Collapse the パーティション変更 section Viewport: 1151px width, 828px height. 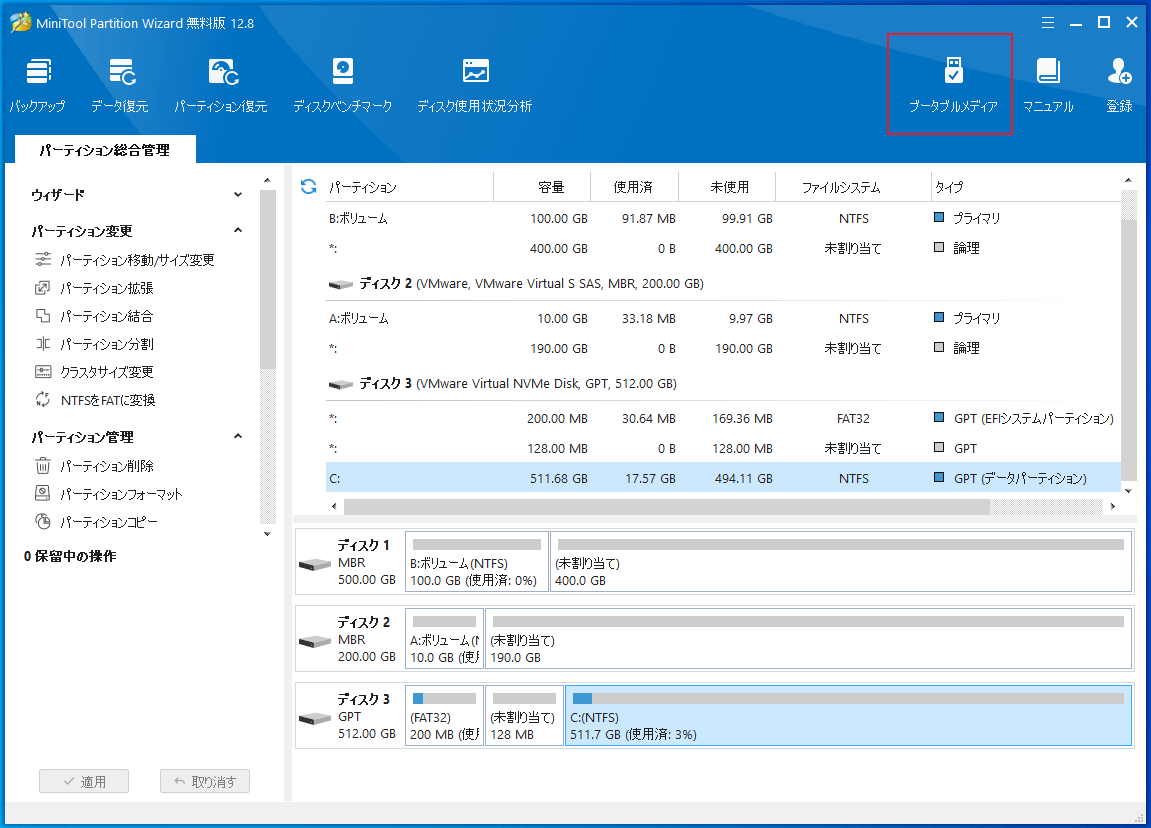238,230
